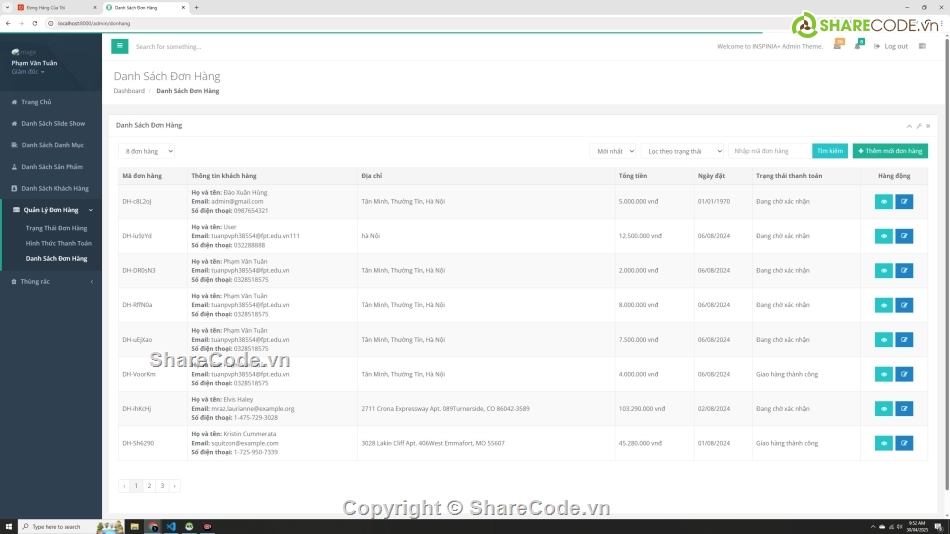Go to pagination page 3
The height and width of the screenshot is (534, 950).
[162, 486]
